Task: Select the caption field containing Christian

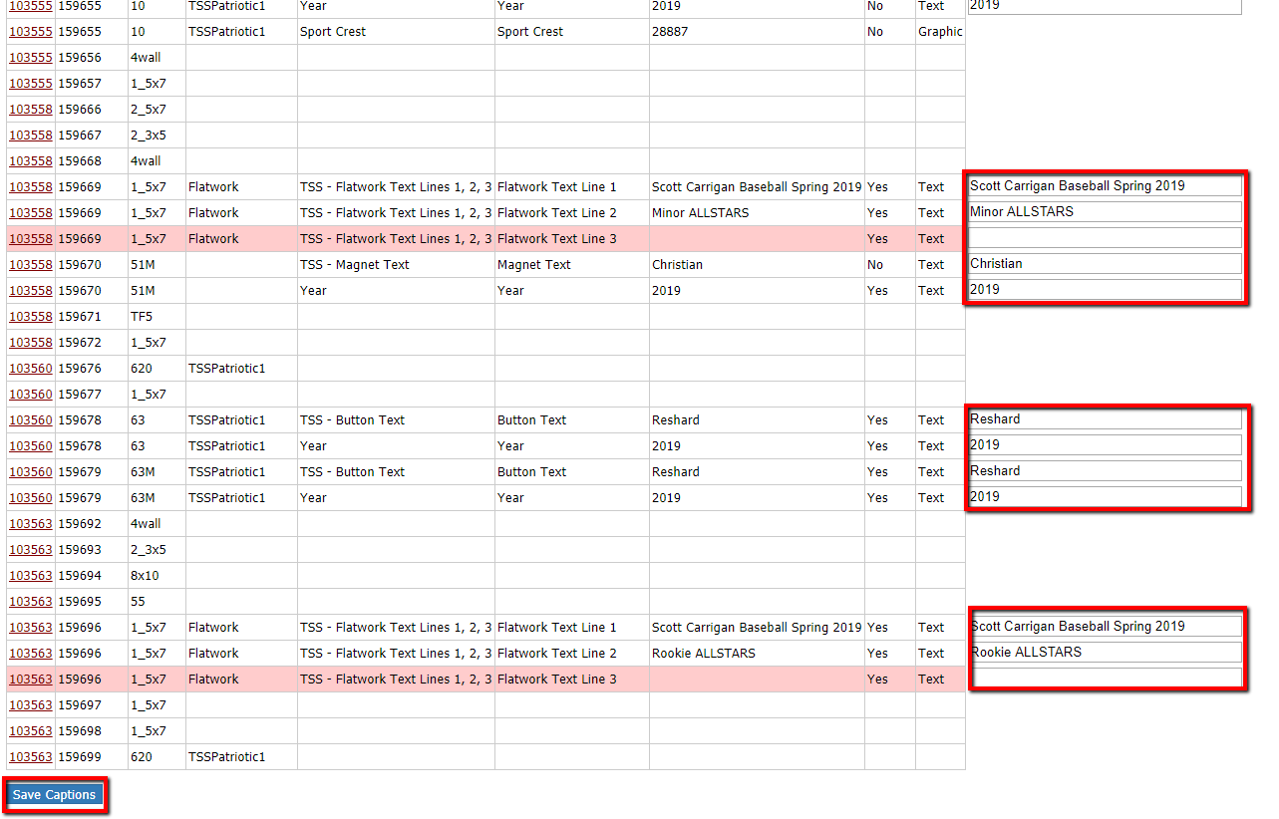Action: [x=1103, y=263]
